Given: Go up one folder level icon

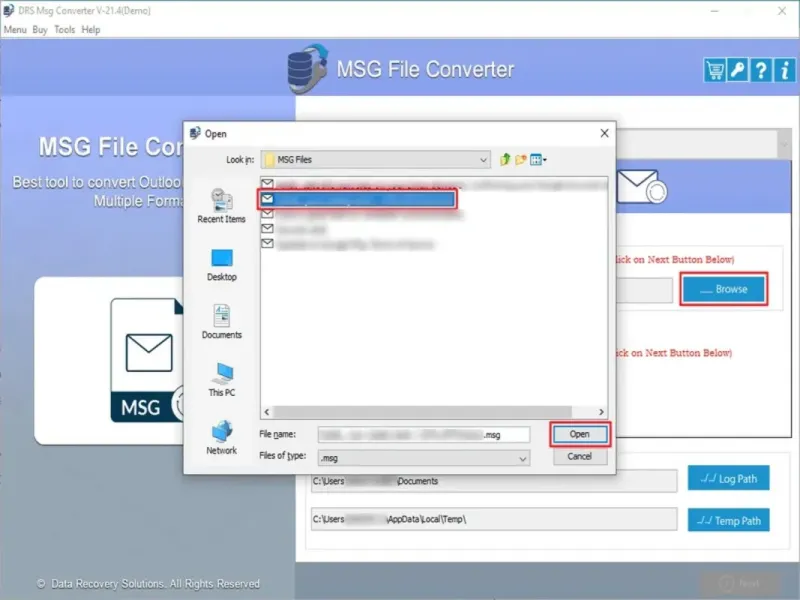Looking at the screenshot, I should click(505, 160).
